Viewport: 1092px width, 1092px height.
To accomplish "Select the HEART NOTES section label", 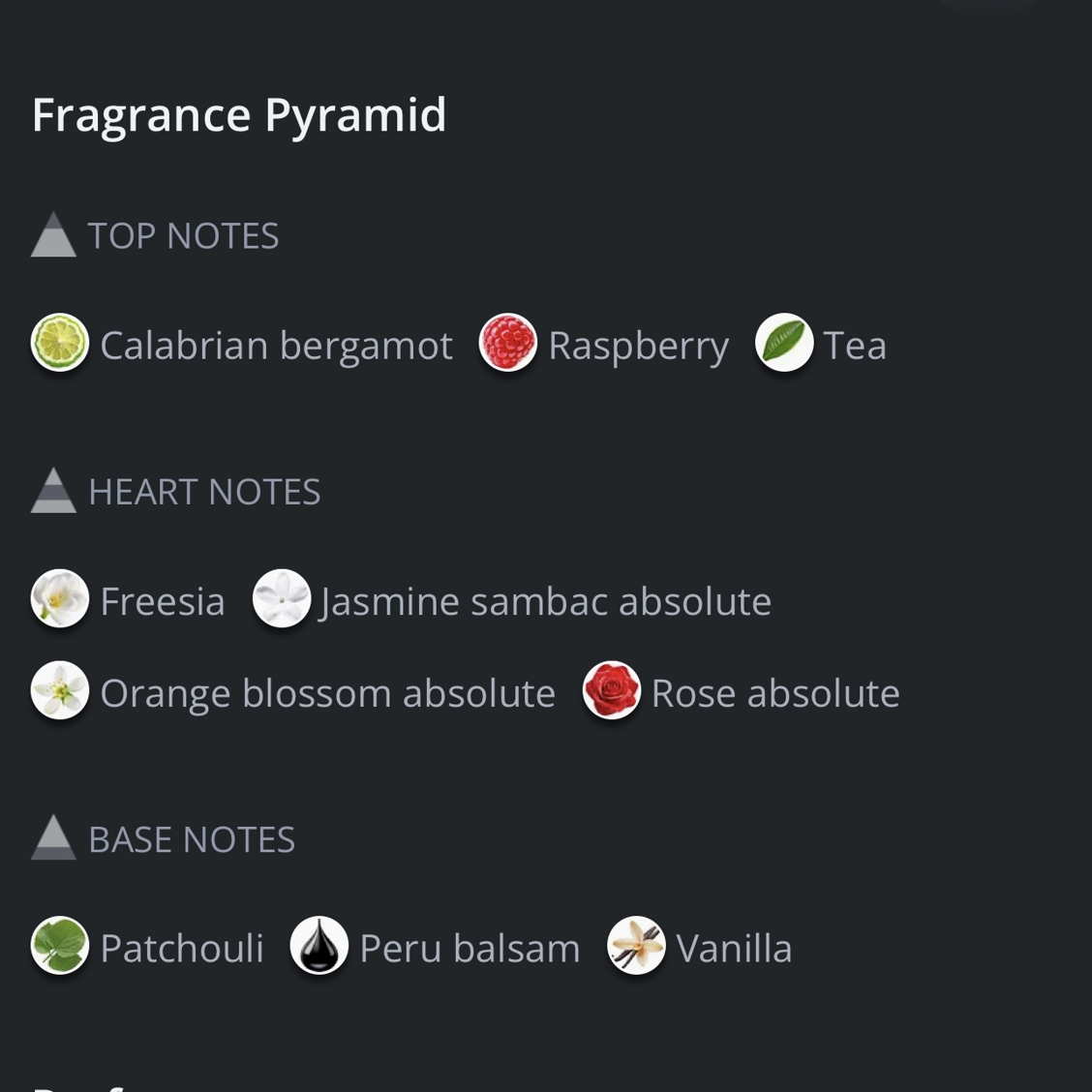I will point(205,492).
